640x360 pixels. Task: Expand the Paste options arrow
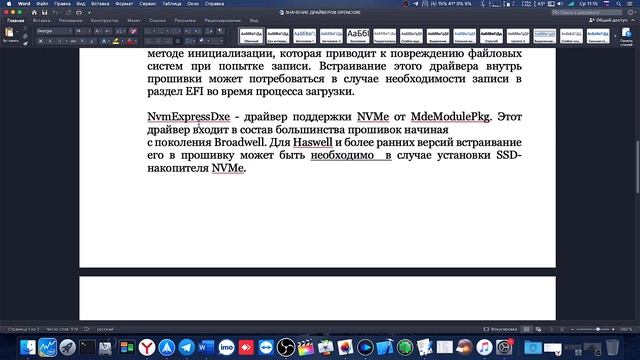tap(17, 32)
